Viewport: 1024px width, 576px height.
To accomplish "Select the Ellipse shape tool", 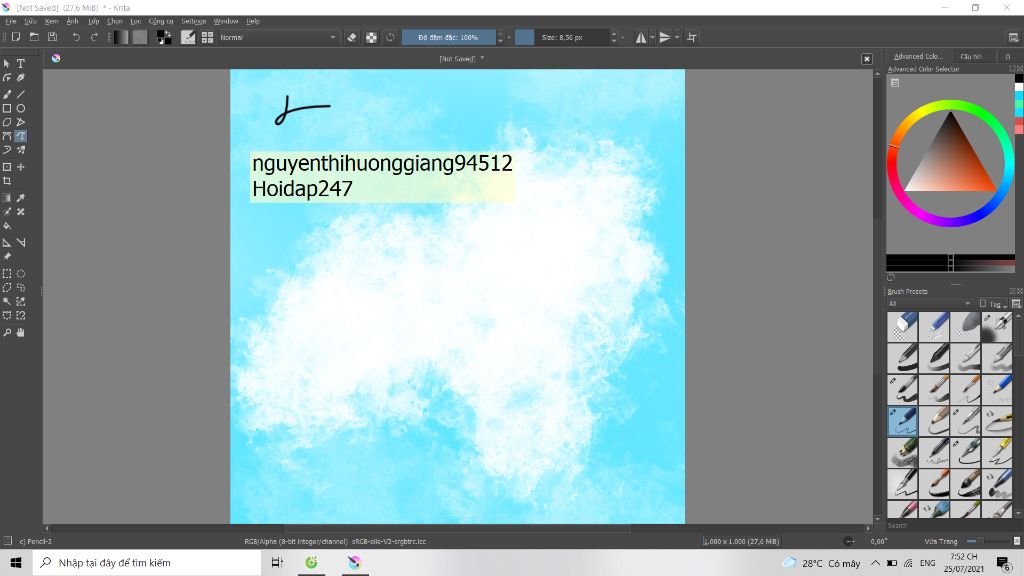I will point(21,108).
